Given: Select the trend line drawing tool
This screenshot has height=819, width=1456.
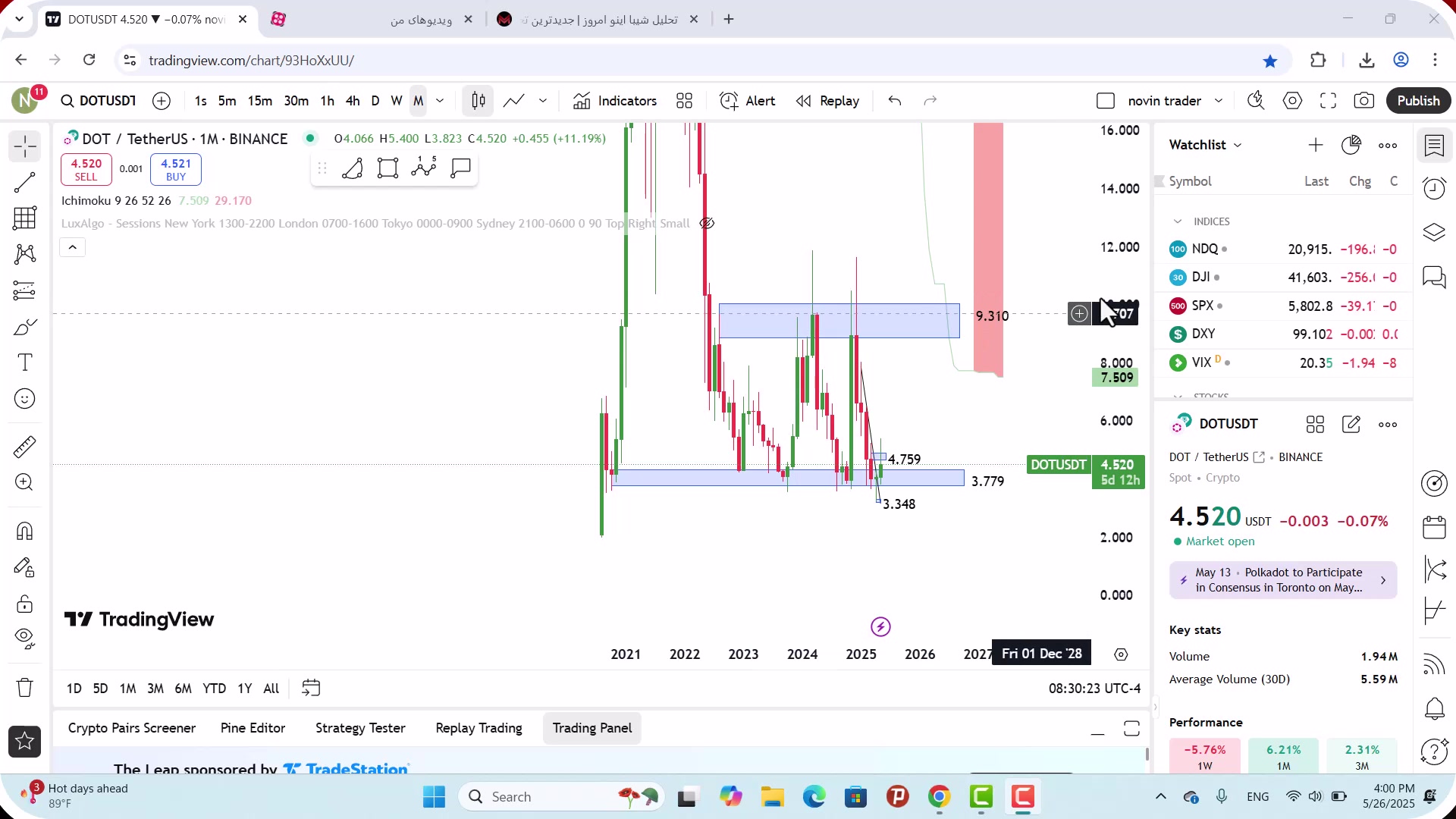Looking at the screenshot, I should coord(24,182).
